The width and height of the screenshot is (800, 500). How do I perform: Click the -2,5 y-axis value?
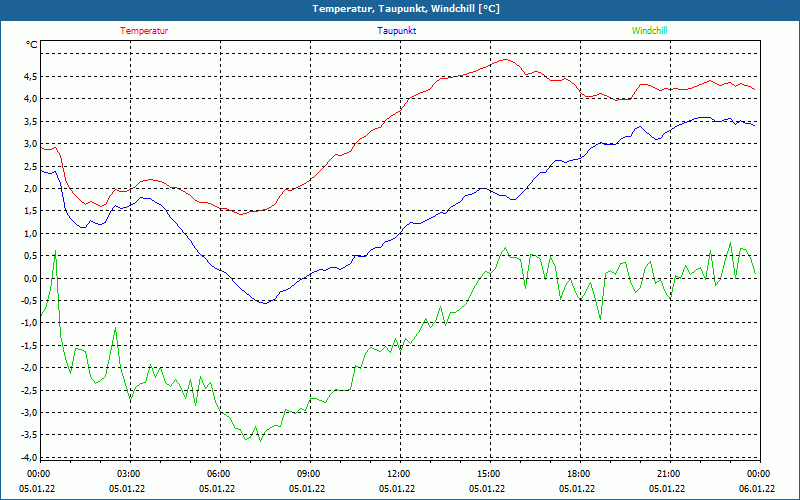(29, 390)
